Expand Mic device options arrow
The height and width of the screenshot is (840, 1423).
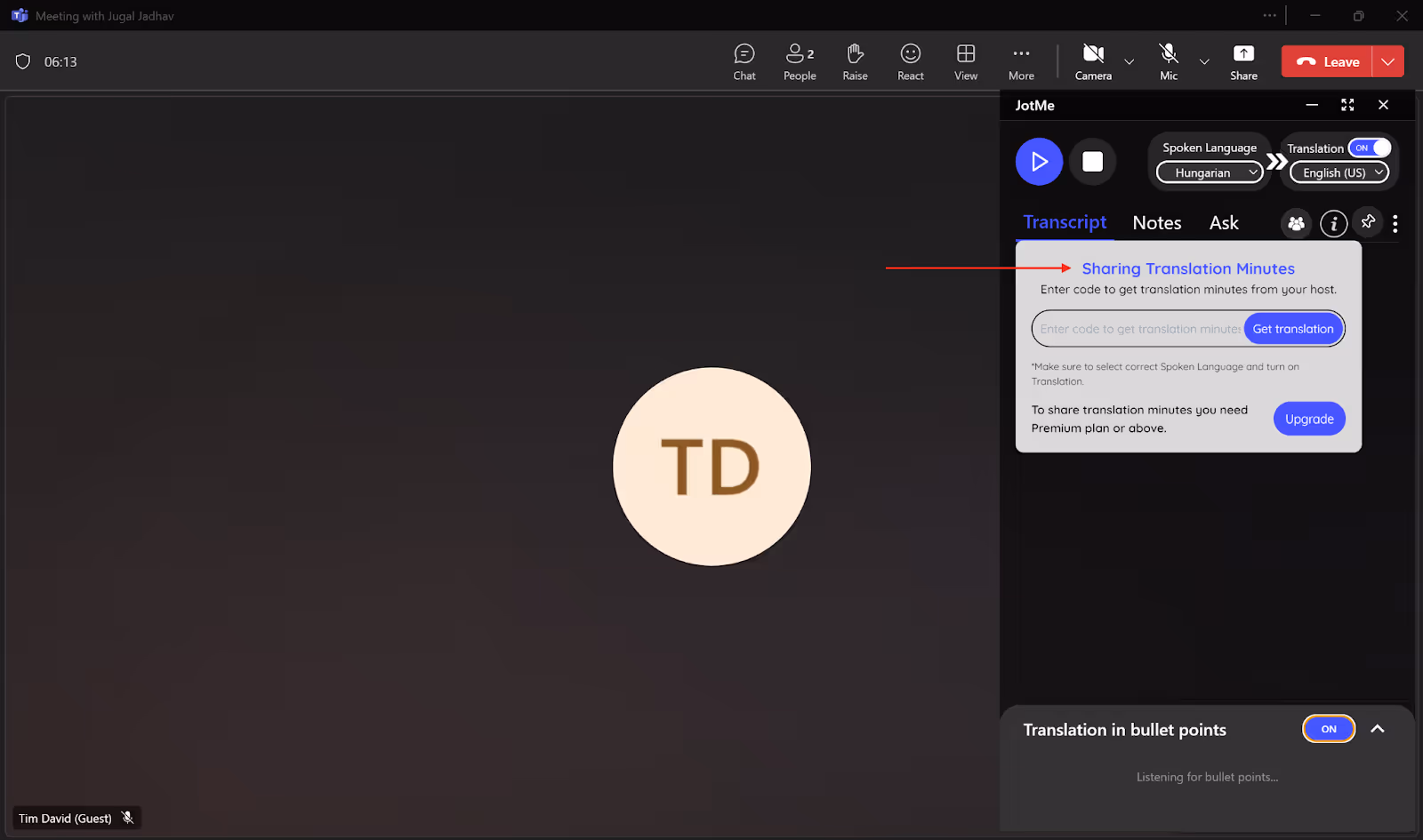[1204, 61]
